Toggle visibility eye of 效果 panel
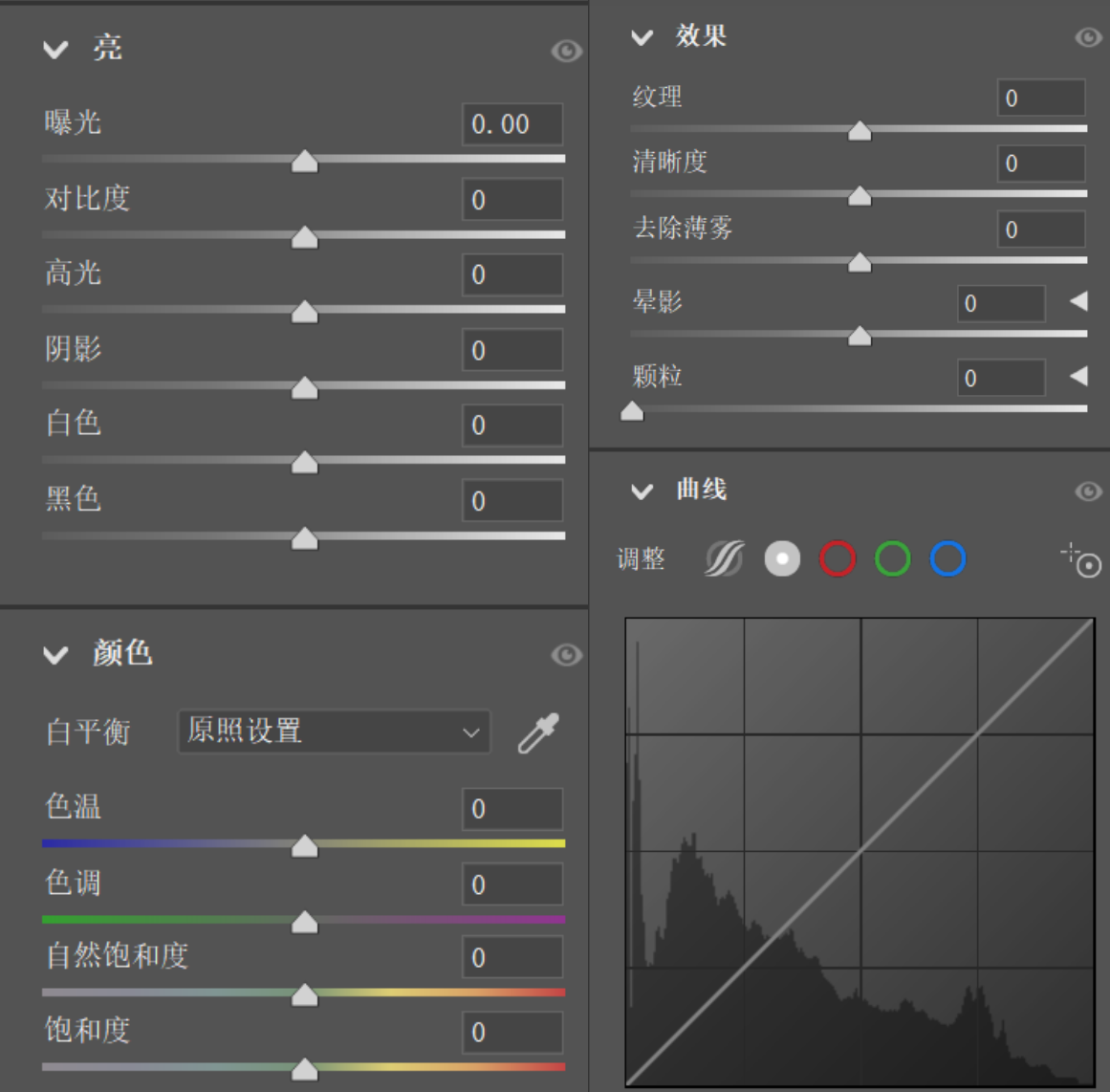Screen dimensions: 1110x1092 (1088, 37)
